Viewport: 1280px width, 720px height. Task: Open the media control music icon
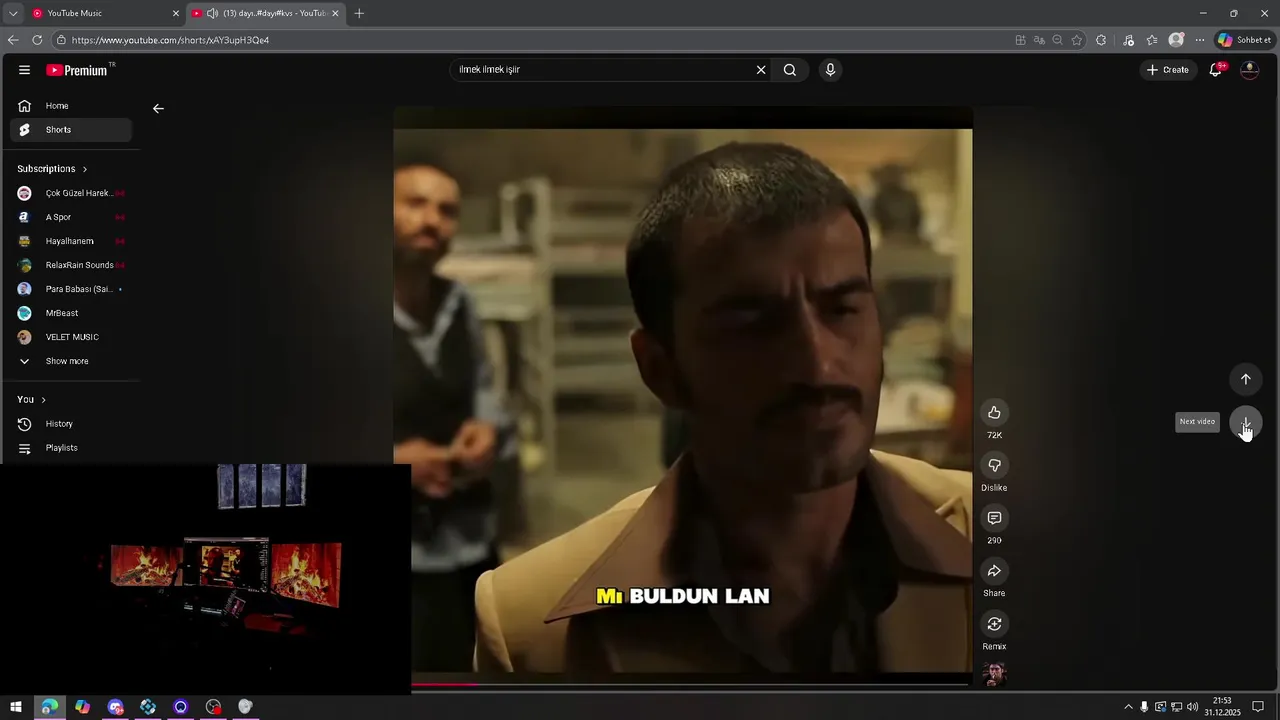point(1129,40)
